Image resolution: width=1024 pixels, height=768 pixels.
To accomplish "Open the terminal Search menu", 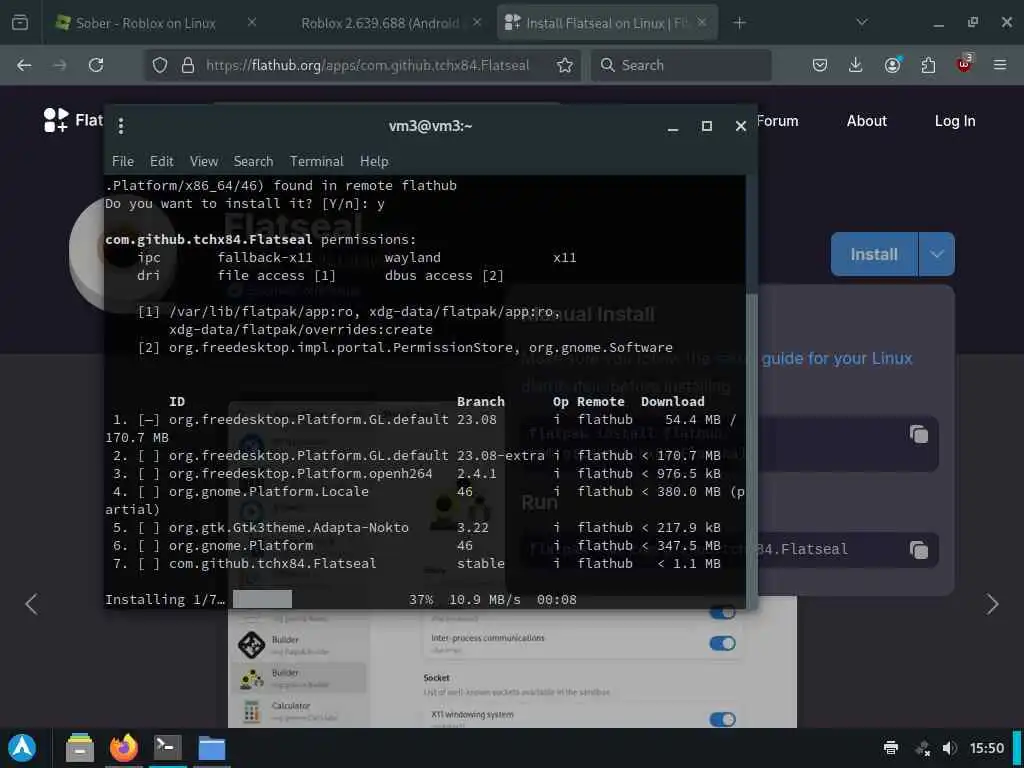I will tap(253, 161).
